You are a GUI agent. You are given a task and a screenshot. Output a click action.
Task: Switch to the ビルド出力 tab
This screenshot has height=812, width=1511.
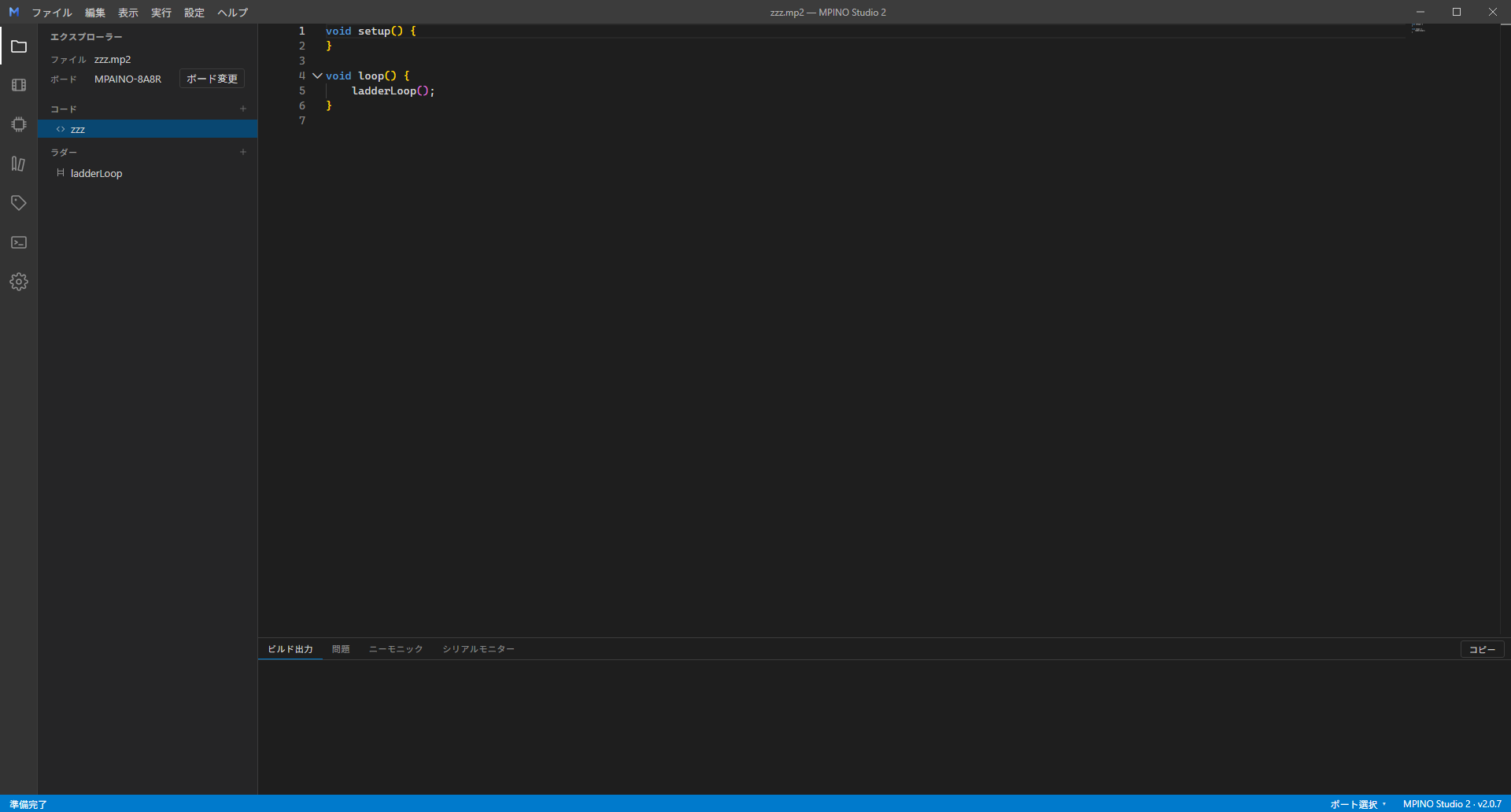(x=290, y=649)
